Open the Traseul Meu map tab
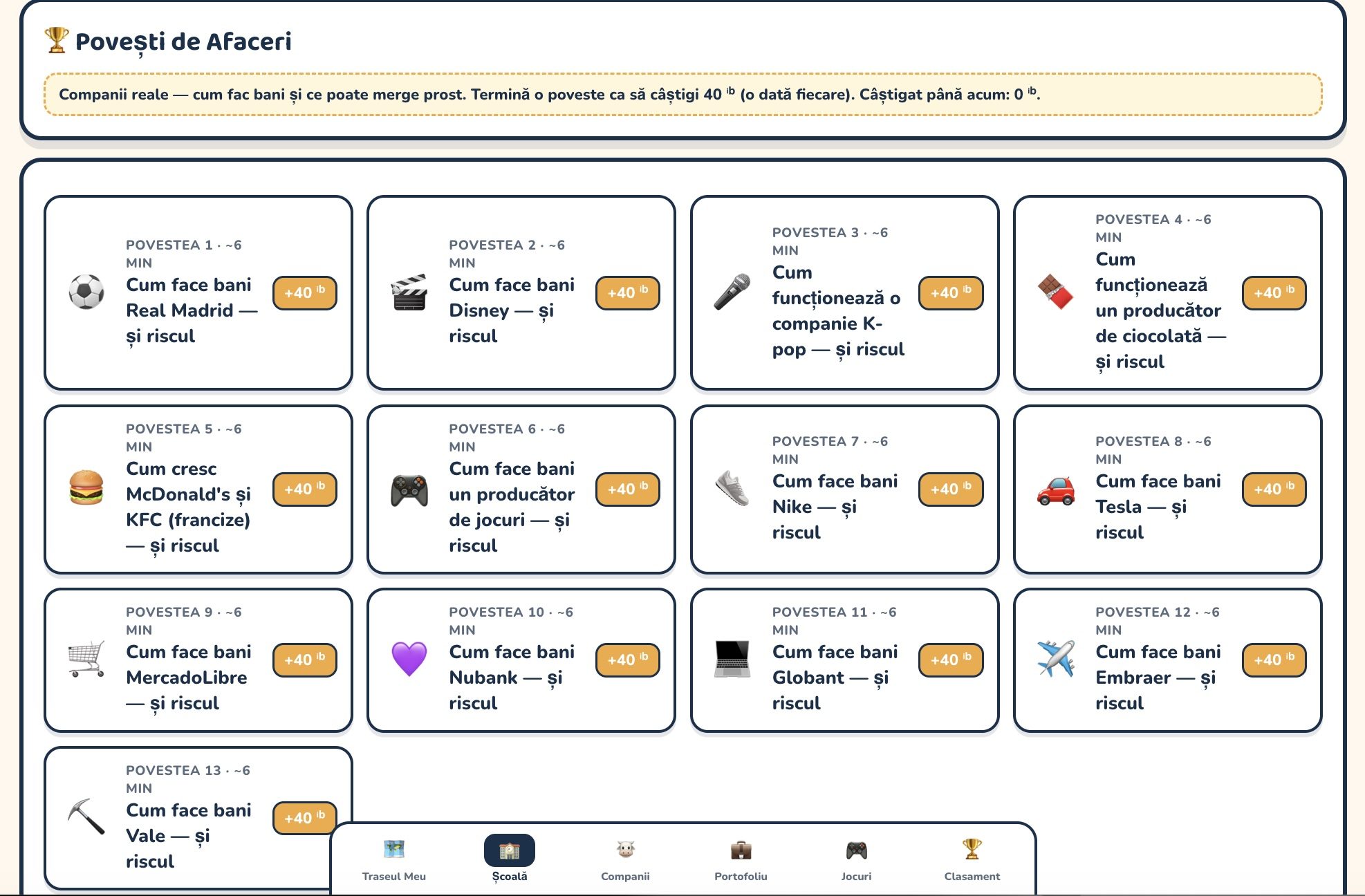The width and height of the screenshot is (1365, 896). point(394,859)
